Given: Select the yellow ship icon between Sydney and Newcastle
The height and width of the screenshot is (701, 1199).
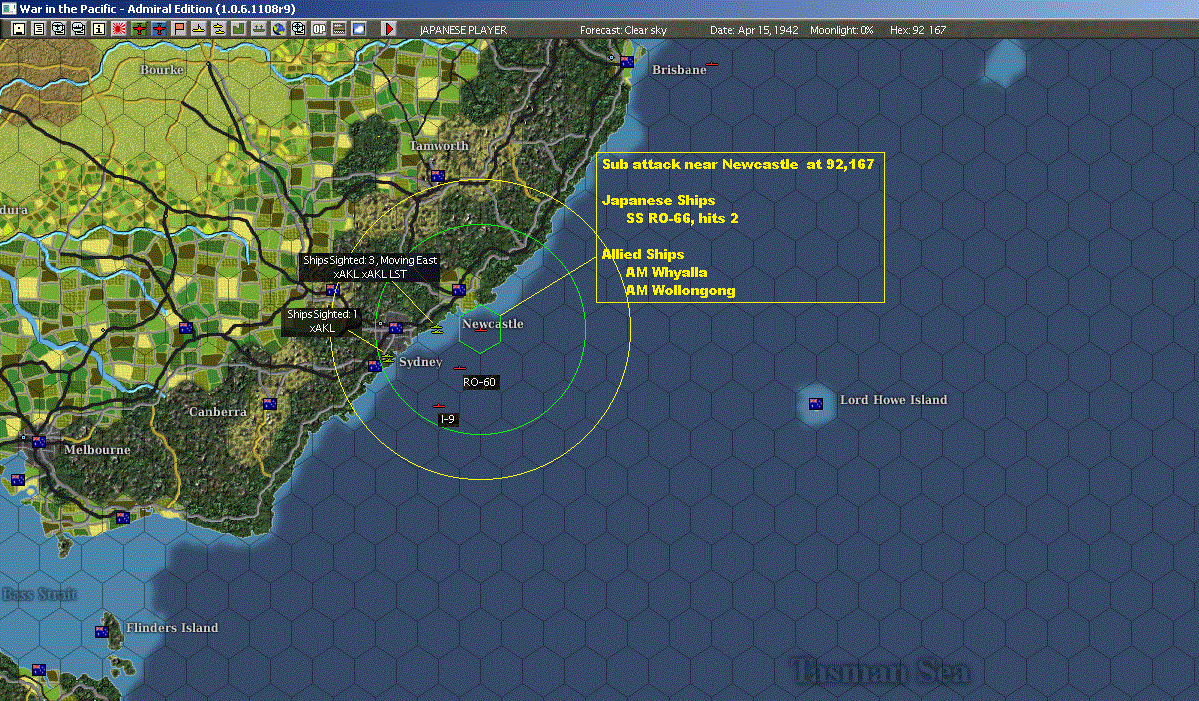Looking at the screenshot, I should (x=437, y=329).
